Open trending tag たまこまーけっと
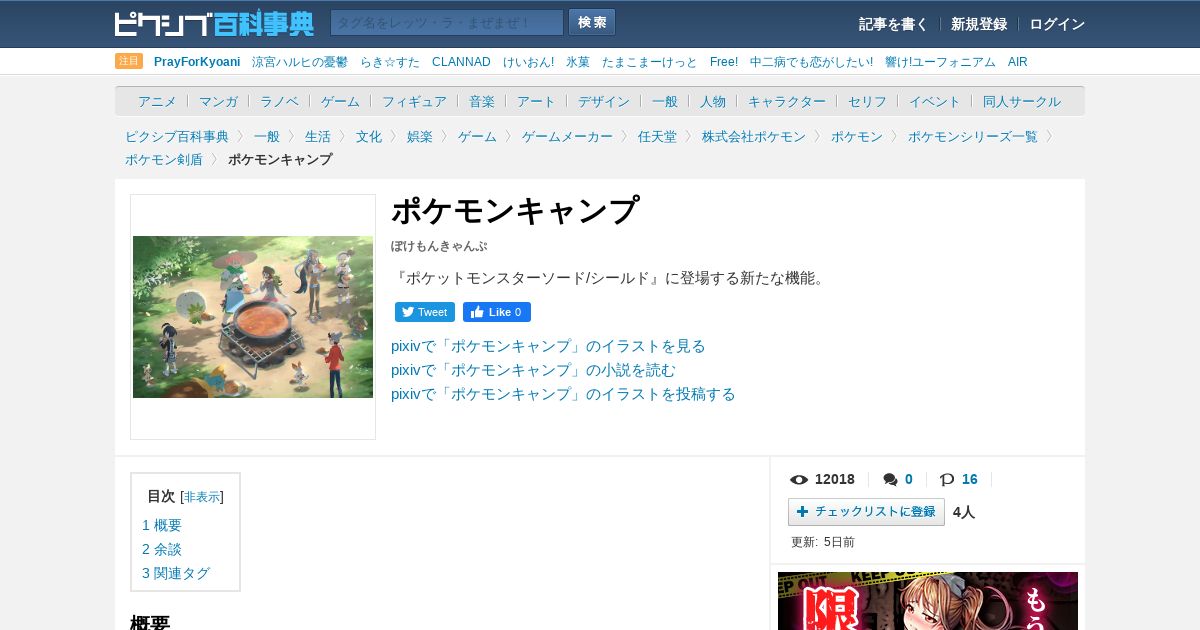Viewport: 1200px width, 630px height. pos(650,62)
